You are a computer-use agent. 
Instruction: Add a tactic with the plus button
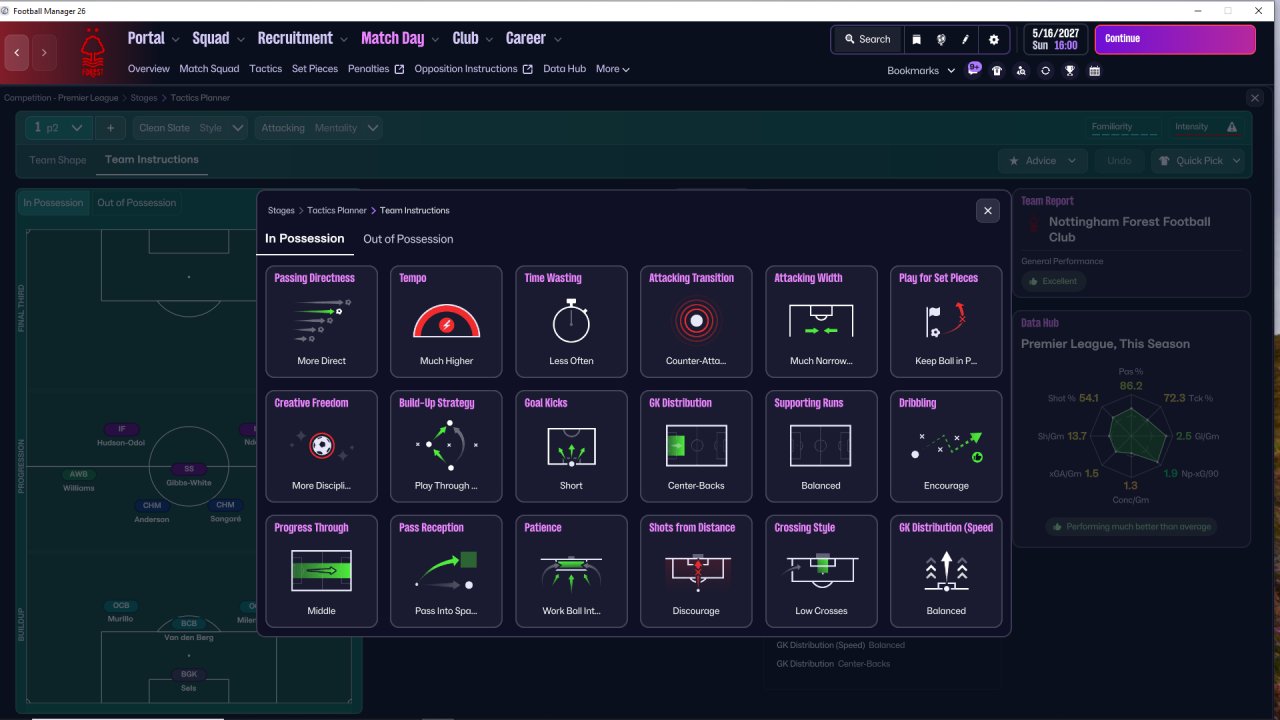point(110,128)
